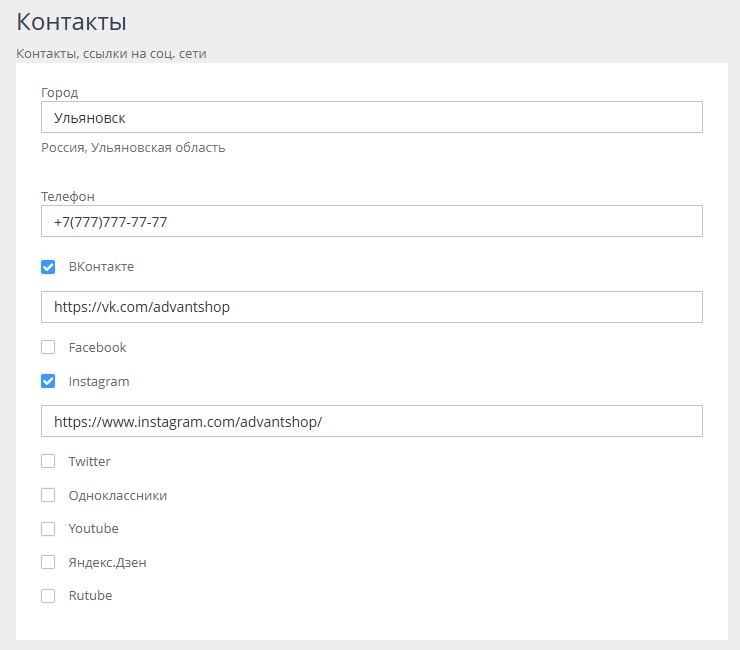
Task: Click the Город field containing Ульяновск
Action: (x=371, y=117)
